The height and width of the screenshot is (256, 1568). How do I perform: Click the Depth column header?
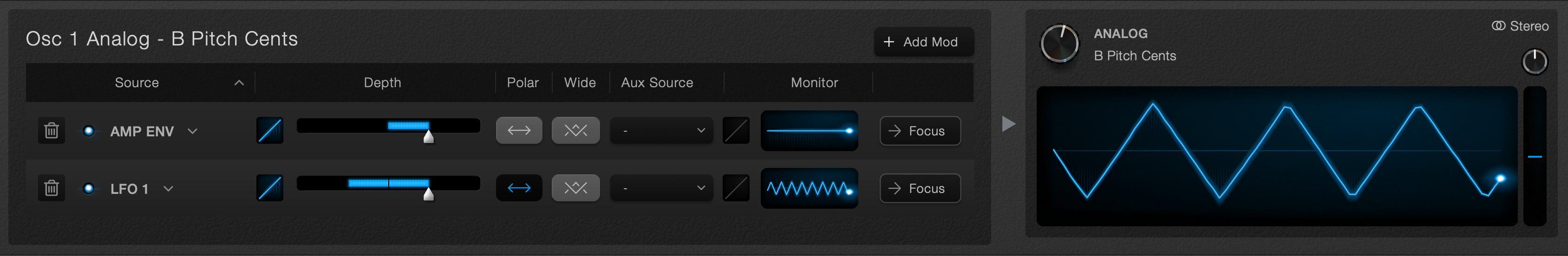tap(382, 83)
